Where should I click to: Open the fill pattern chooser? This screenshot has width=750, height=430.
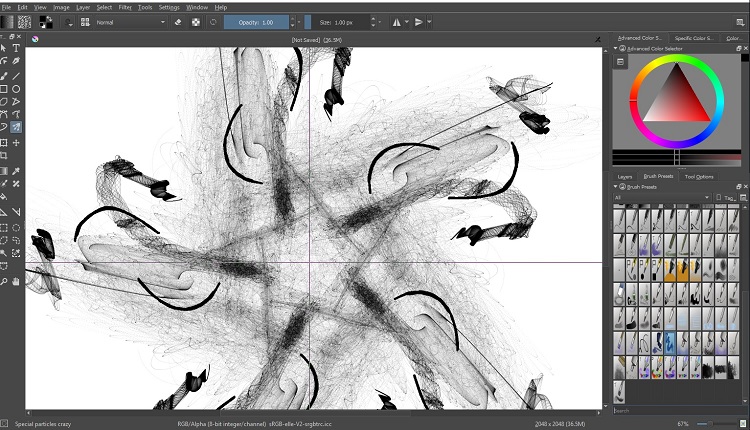[24, 21]
